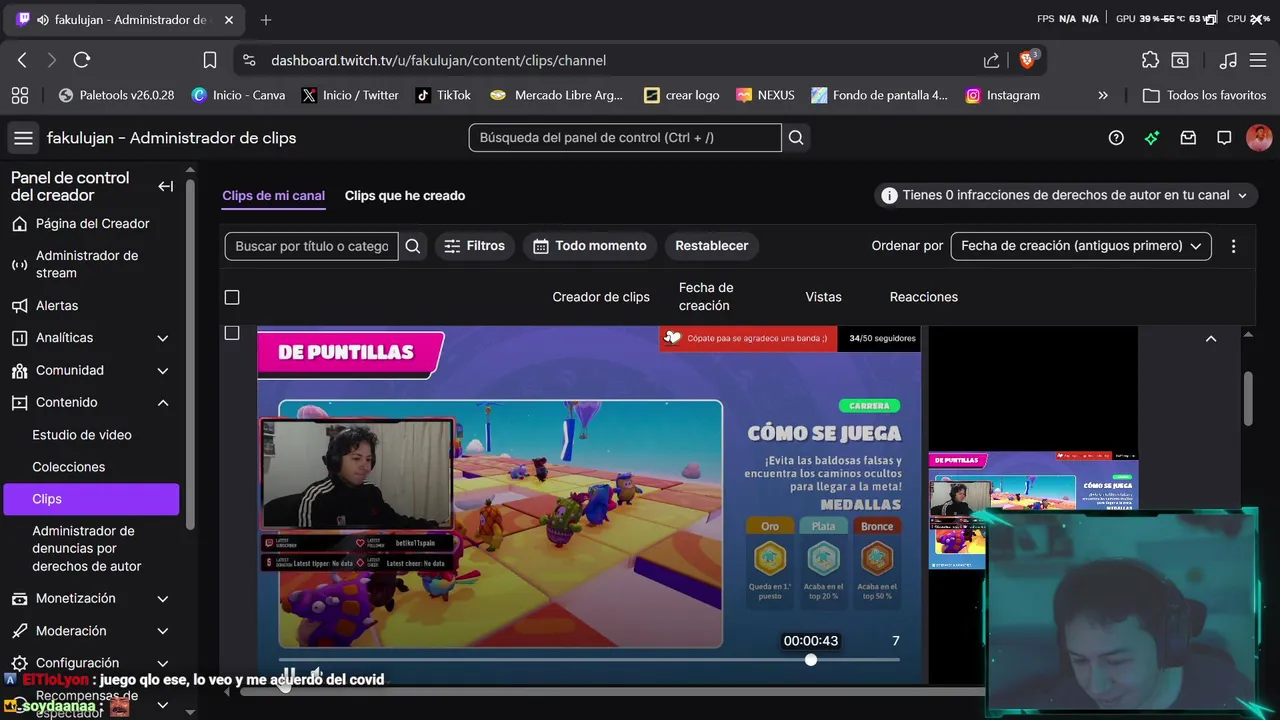Open the user profile avatar
The height and width of the screenshot is (720, 1280).
[x=1259, y=138]
